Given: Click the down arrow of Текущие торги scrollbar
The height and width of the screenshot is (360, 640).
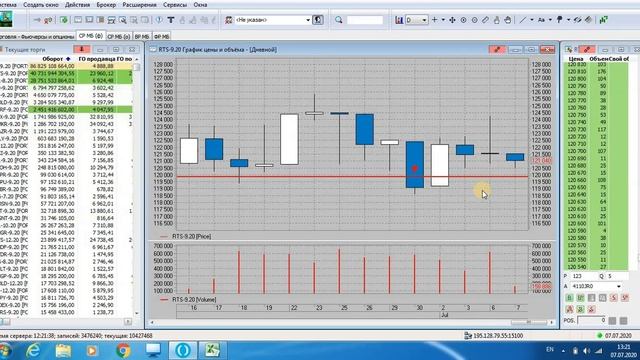Looking at the screenshot, I should 137,313.
